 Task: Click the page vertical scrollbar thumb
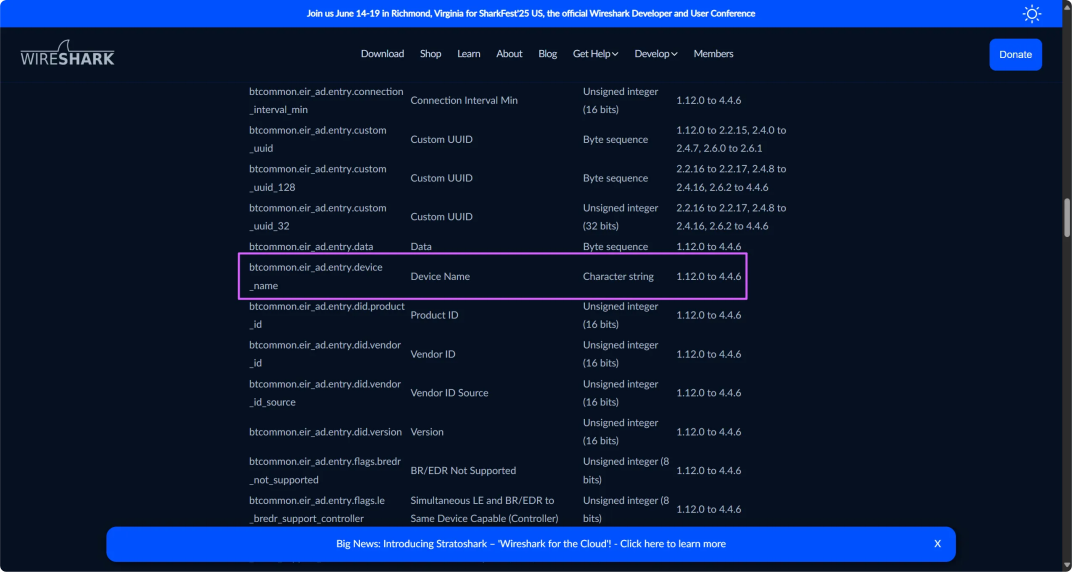pyautogui.click(x=1067, y=218)
